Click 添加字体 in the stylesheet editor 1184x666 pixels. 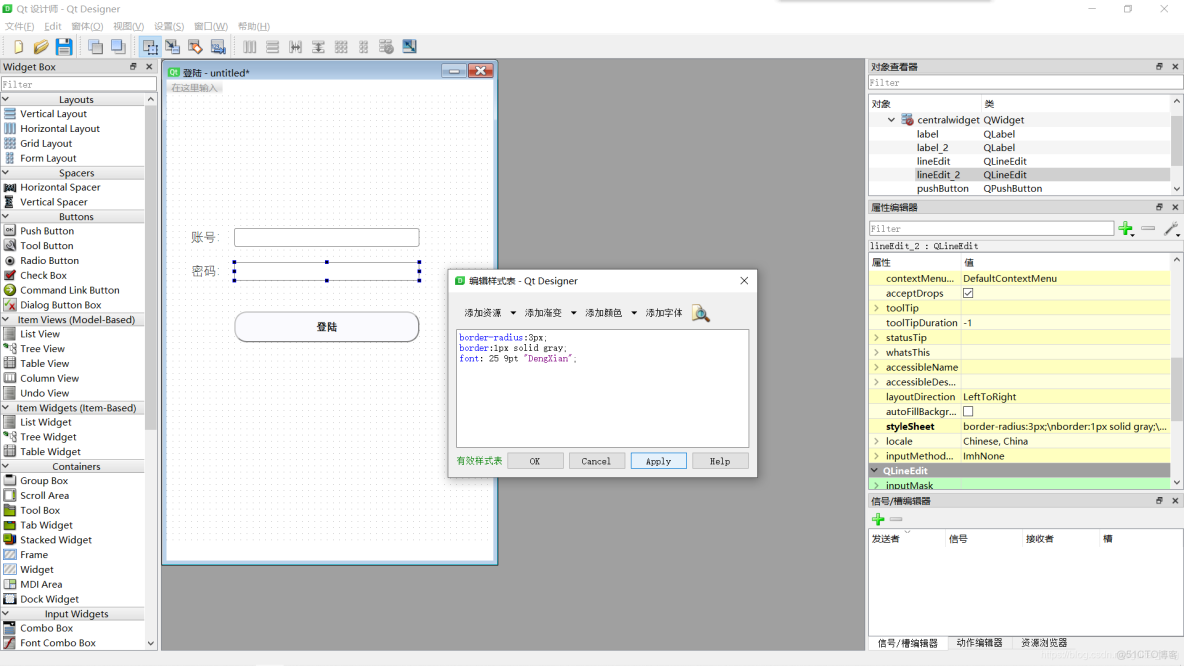tap(664, 313)
